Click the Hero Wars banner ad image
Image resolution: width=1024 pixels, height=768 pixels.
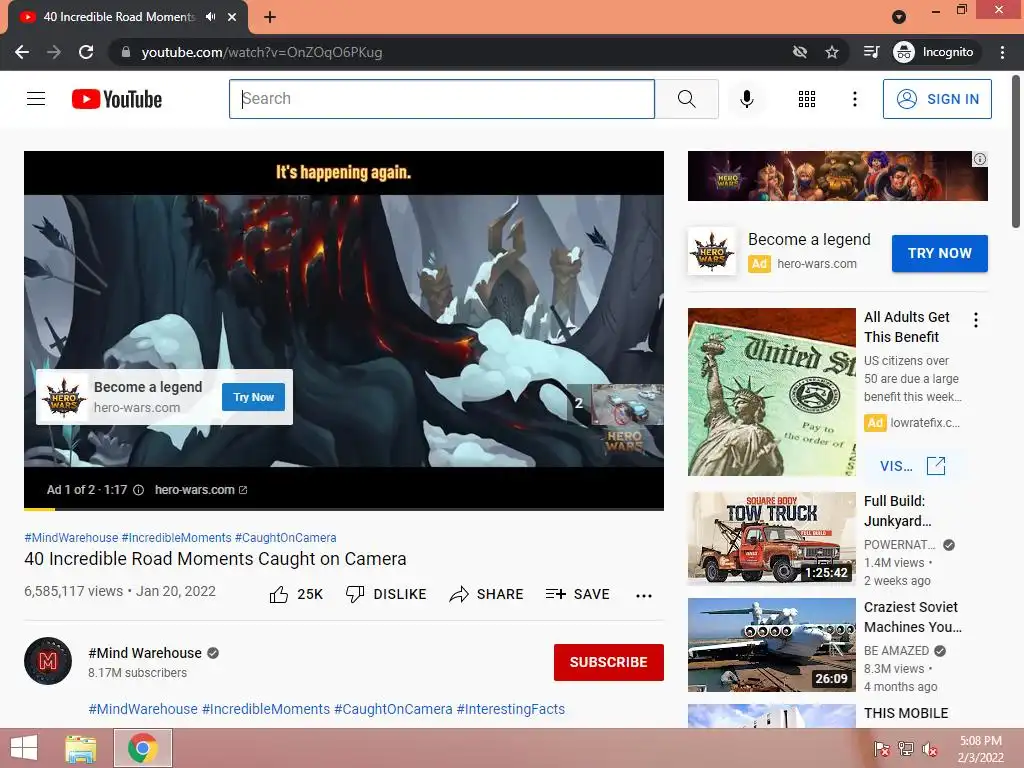837,176
